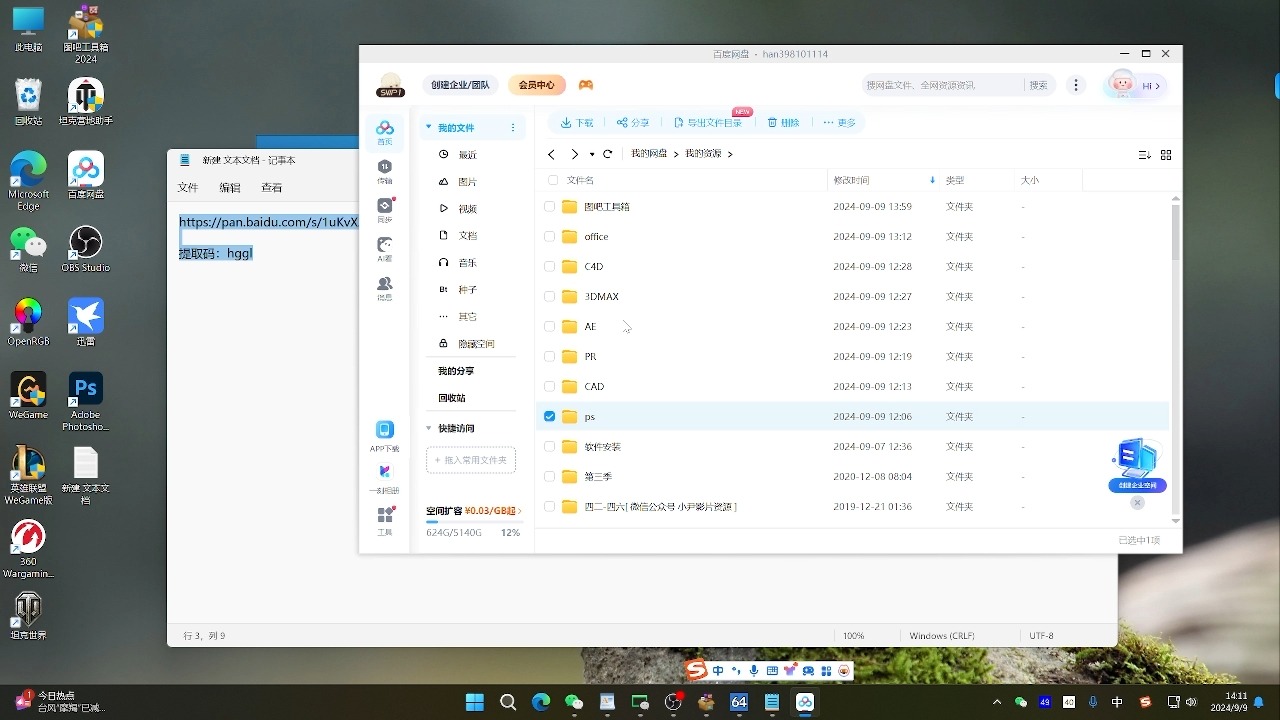The width and height of the screenshot is (1280, 720).
Task: Check the PR folder checkbox
Action: 549,357
